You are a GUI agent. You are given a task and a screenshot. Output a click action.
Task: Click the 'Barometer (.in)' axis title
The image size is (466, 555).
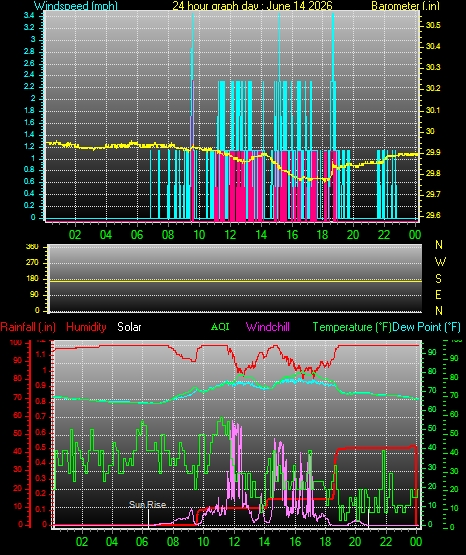(405, 6)
